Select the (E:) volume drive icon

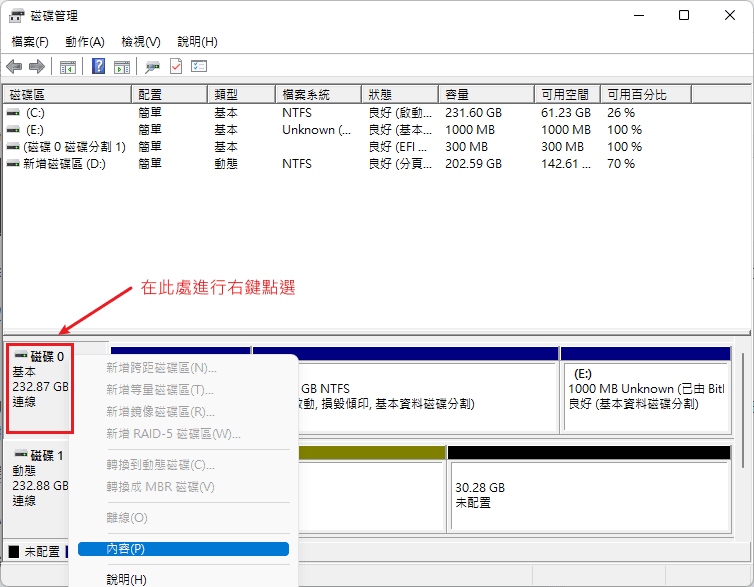pyautogui.click(x=13, y=130)
